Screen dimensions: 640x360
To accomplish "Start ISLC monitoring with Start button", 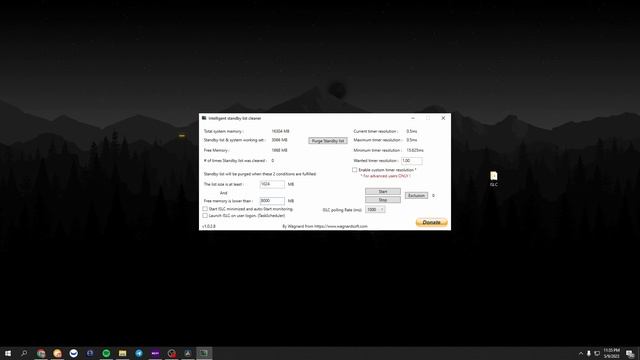I will tap(382, 191).
